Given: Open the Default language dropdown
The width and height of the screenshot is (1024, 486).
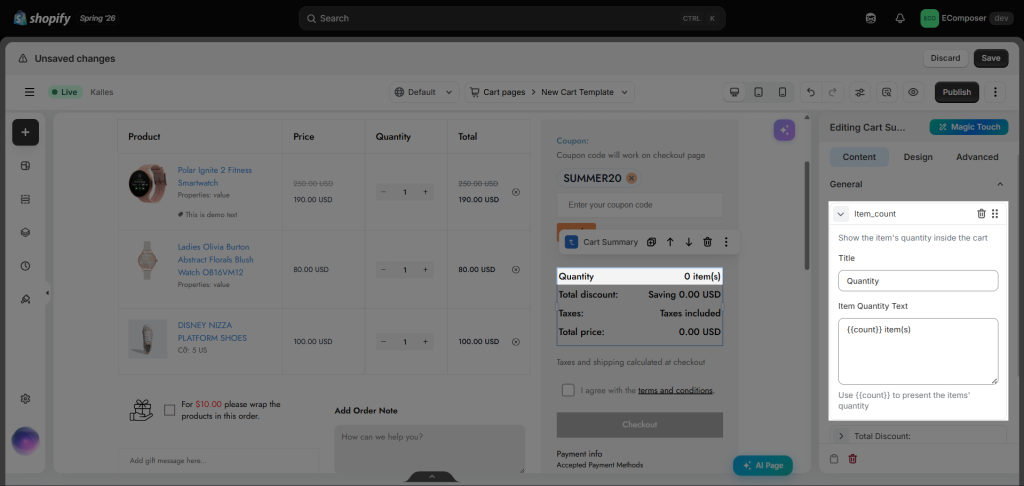Looking at the screenshot, I should 424,92.
